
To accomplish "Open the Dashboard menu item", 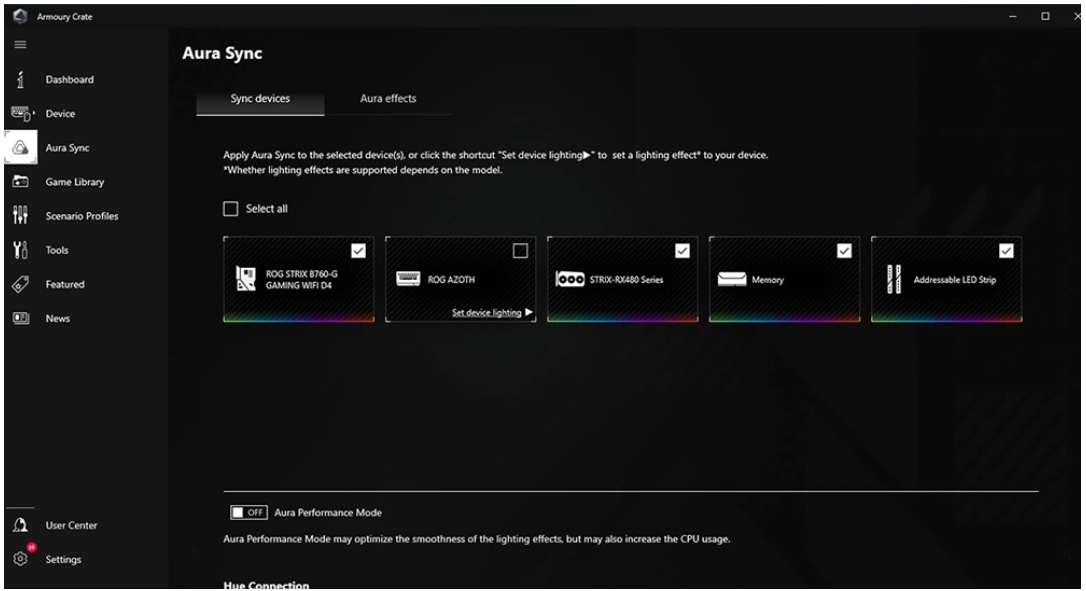I will (70, 80).
